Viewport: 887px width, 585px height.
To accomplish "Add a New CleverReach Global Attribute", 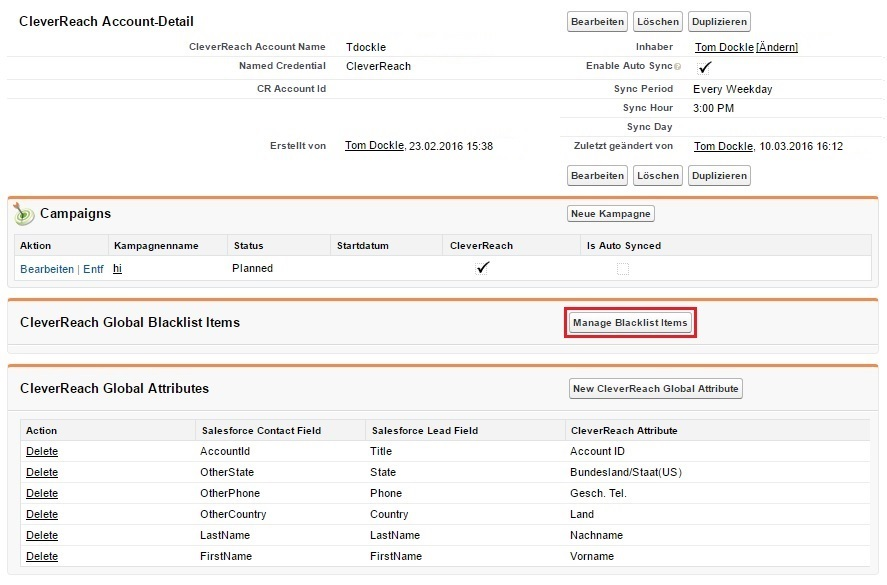I will click(656, 389).
